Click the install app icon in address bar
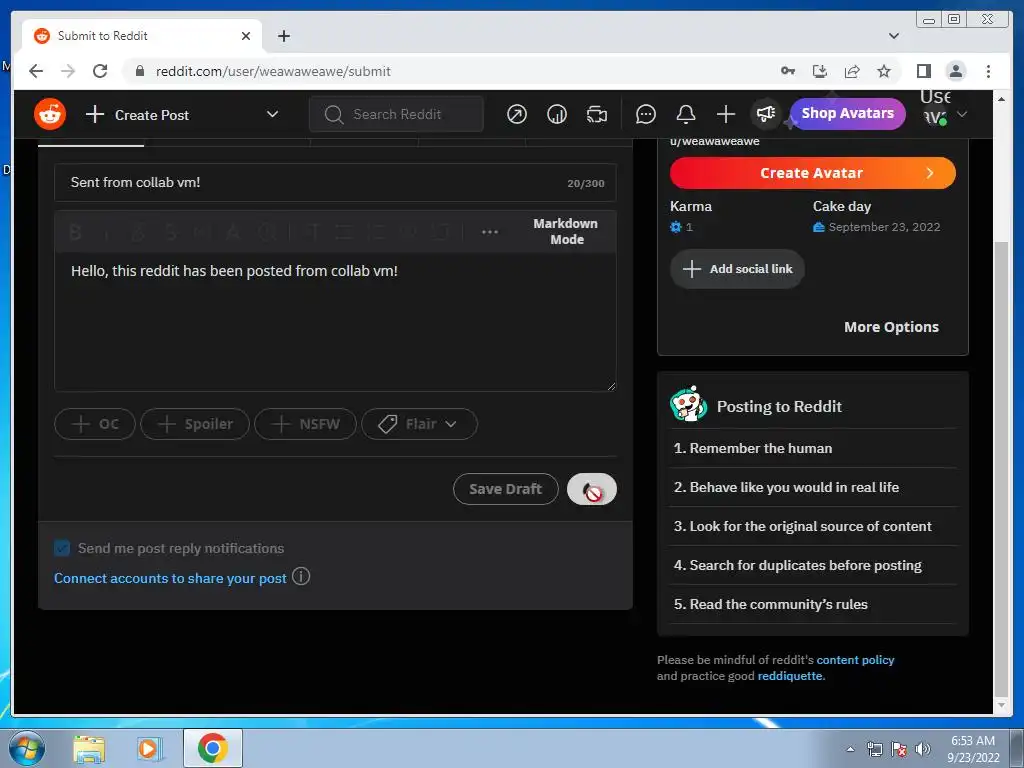The height and width of the screenshot is (768, 1024). pyautogui.click(x=820, y=71)
